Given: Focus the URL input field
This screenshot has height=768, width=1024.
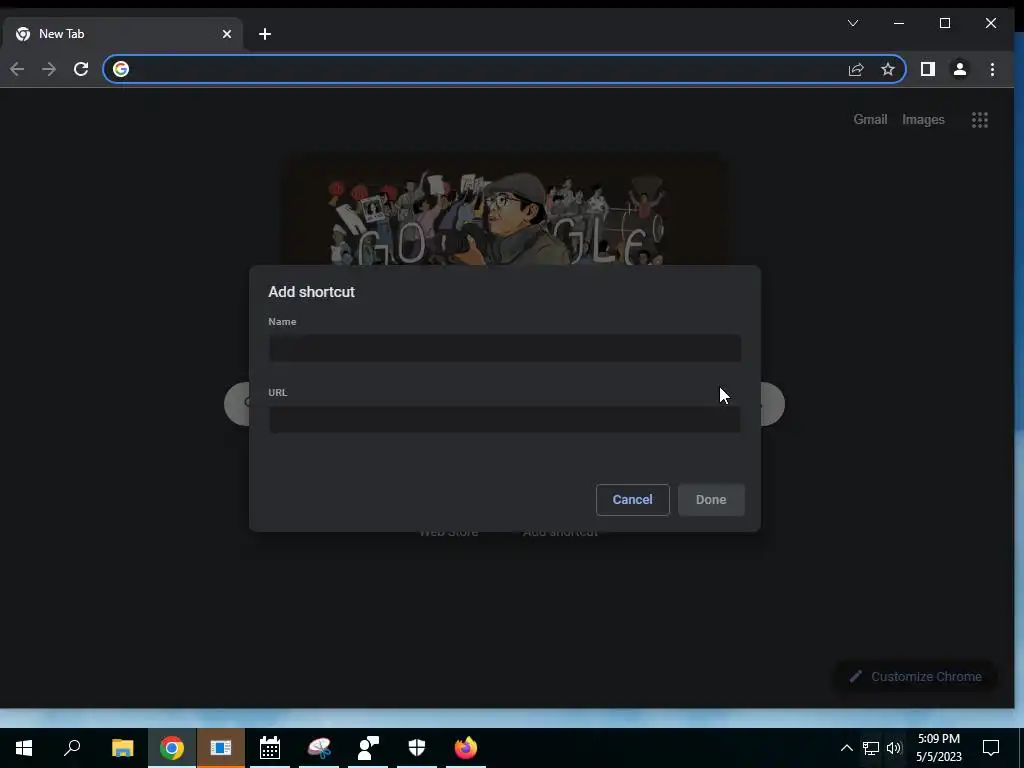Looking at the screenshot, I should pyautogui.click(x=505, y=419).
